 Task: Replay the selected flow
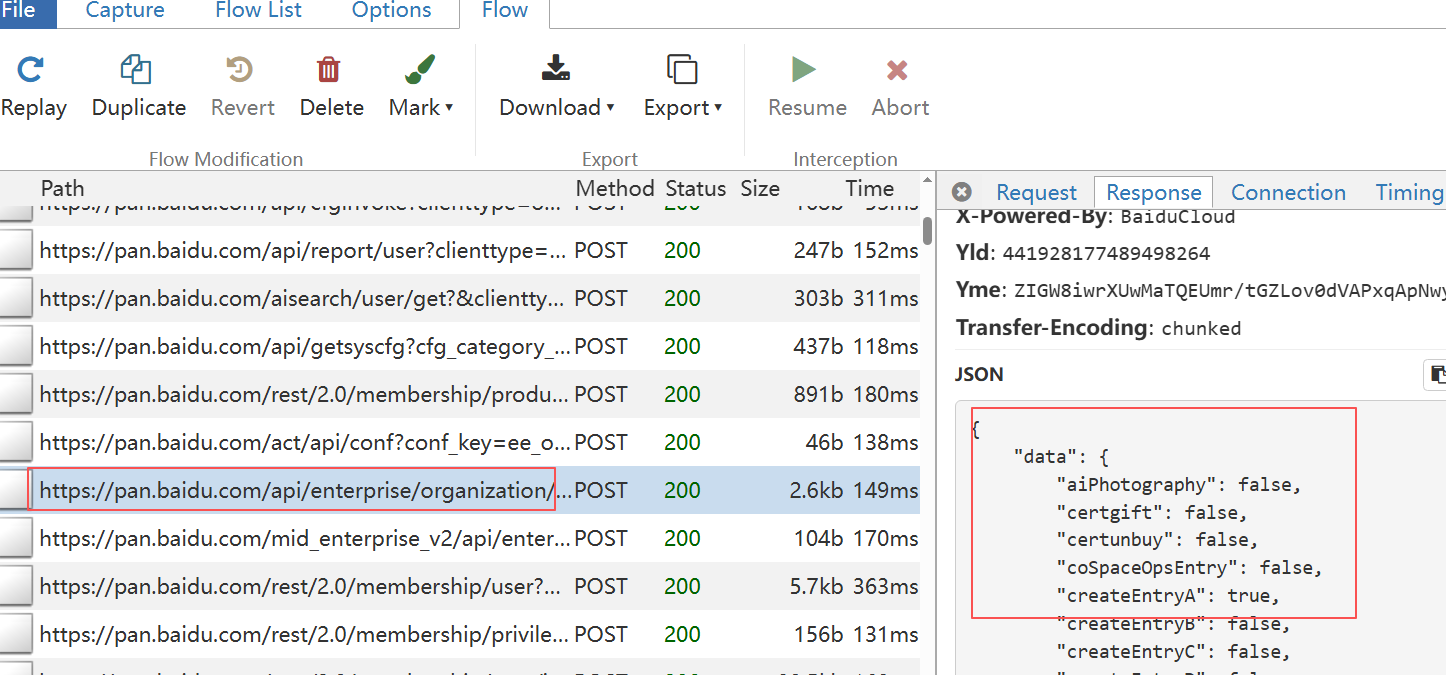(33, 87)
